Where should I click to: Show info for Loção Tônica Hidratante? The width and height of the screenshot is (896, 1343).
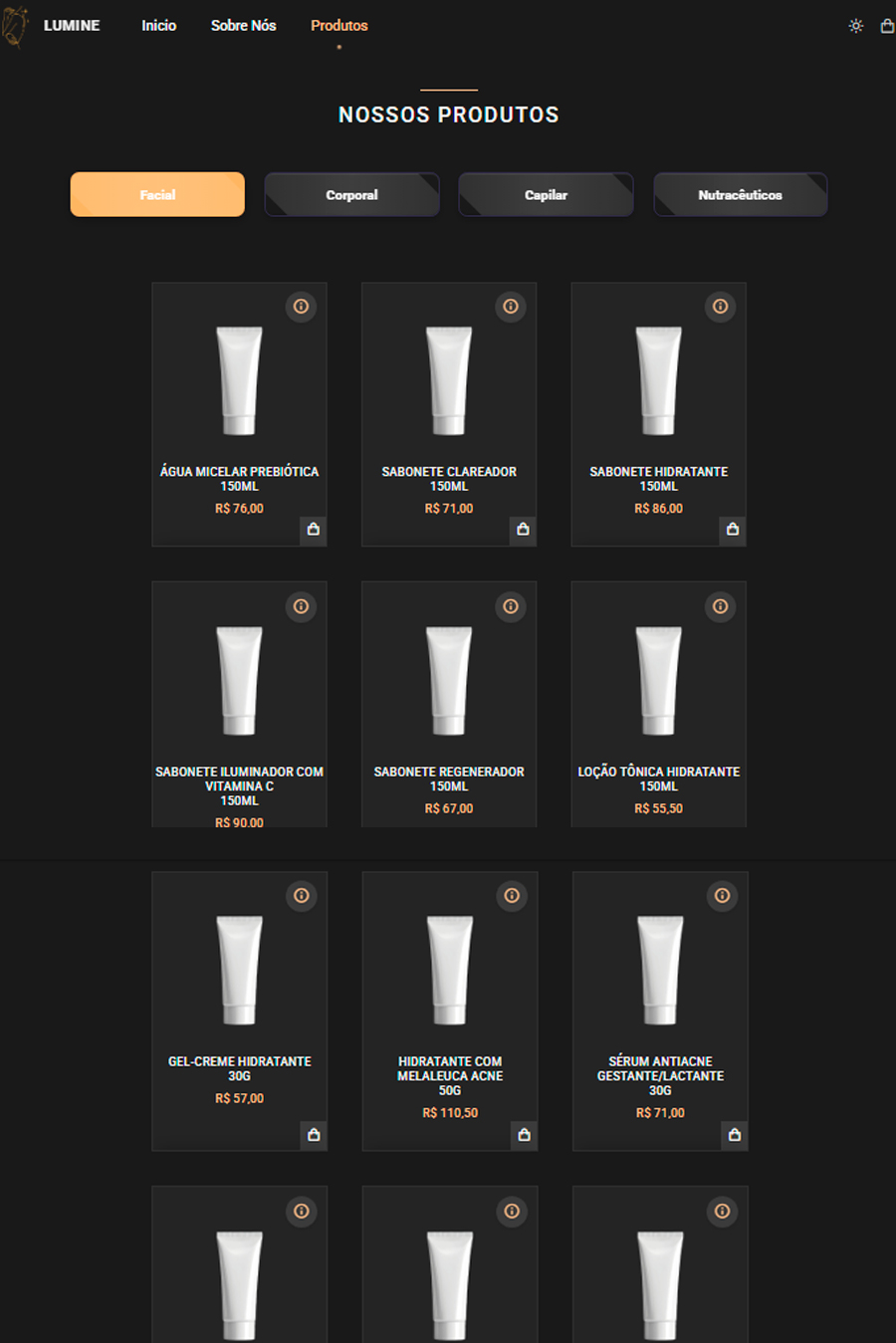pos(721,606)
